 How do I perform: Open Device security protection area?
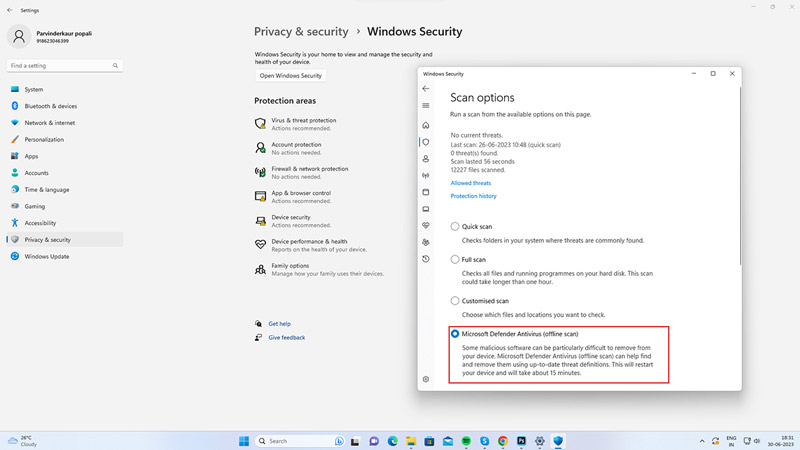[x=293, y=221]
